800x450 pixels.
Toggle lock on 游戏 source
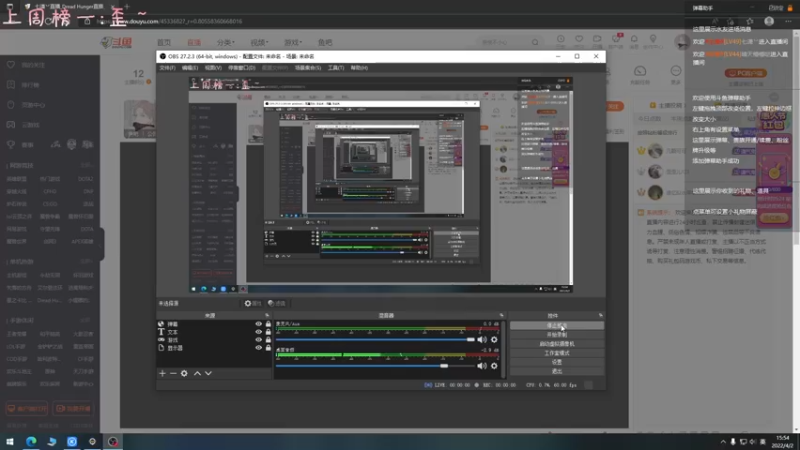coord(268,340)
